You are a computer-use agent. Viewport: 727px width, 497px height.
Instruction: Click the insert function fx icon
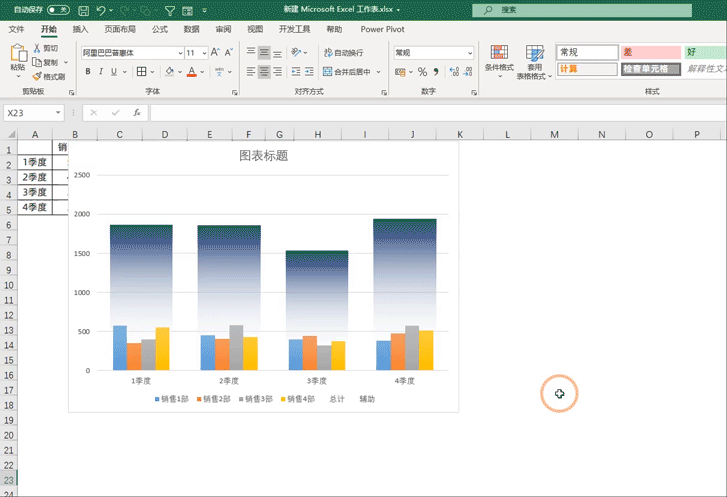point(136,113)
